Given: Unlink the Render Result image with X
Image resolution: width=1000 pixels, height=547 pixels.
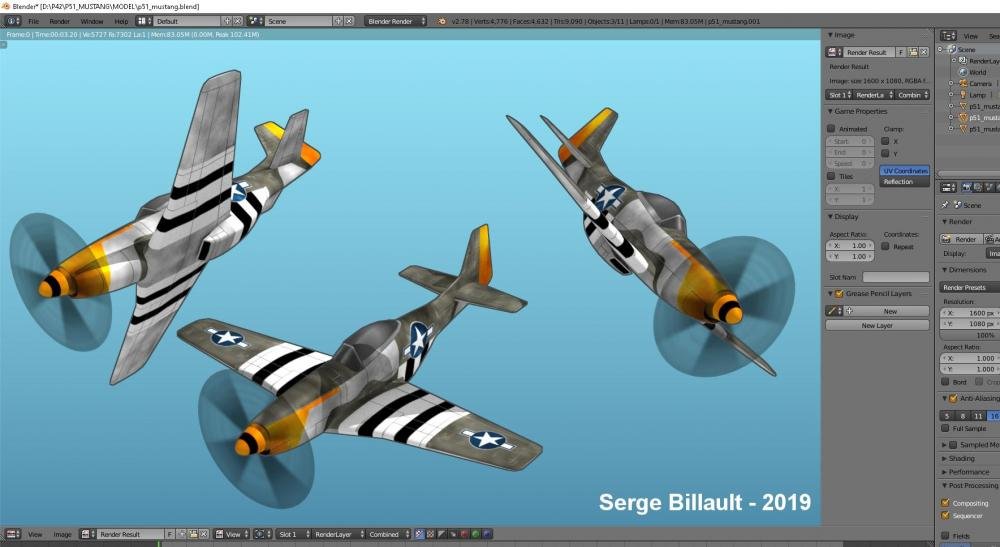Looking at the screenshot, I should [x=924, y=52].
